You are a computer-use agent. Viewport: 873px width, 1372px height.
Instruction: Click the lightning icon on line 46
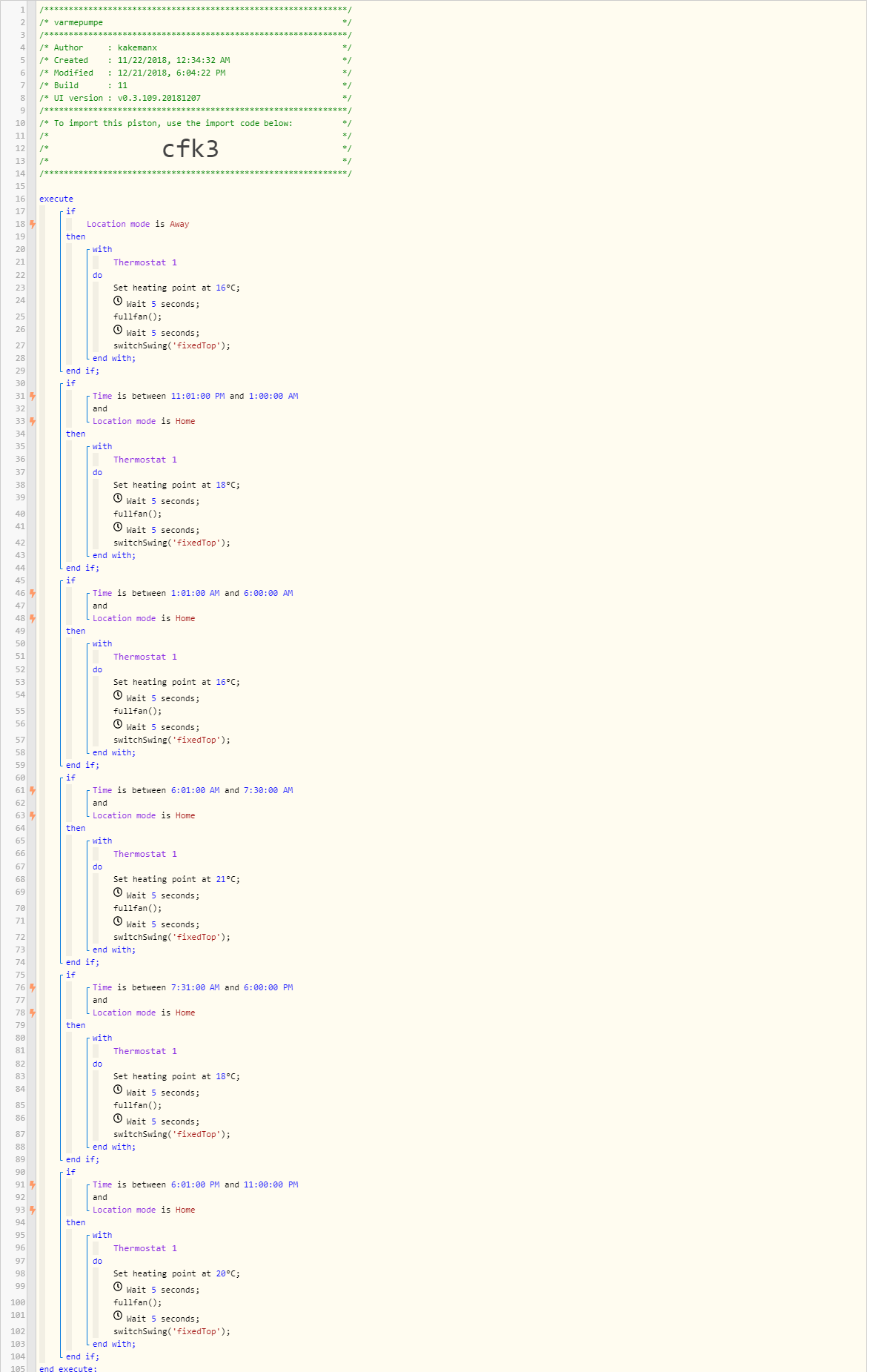tap(33, 593)
